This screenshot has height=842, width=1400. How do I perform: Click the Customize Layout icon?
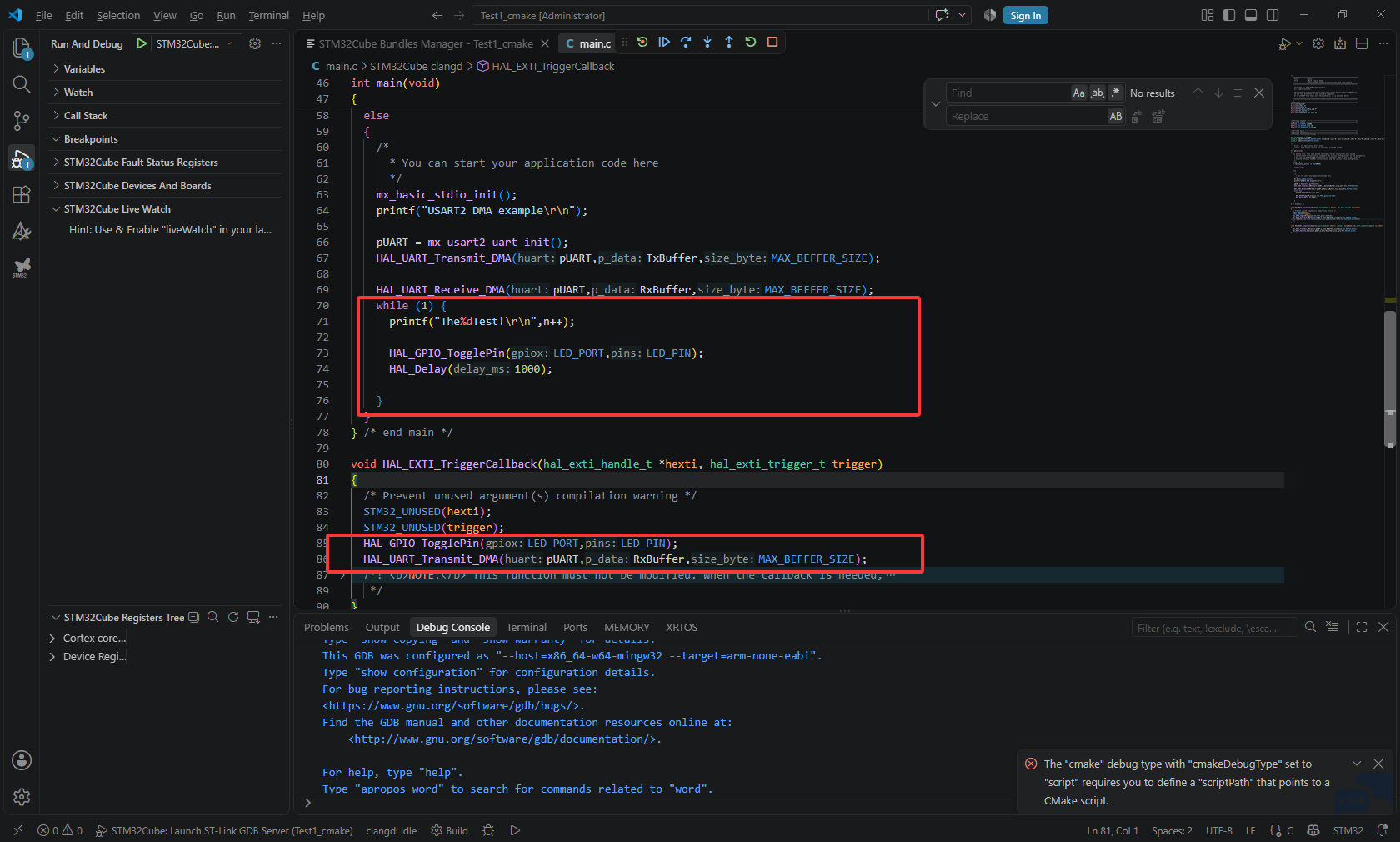[x=1207, y=15]
